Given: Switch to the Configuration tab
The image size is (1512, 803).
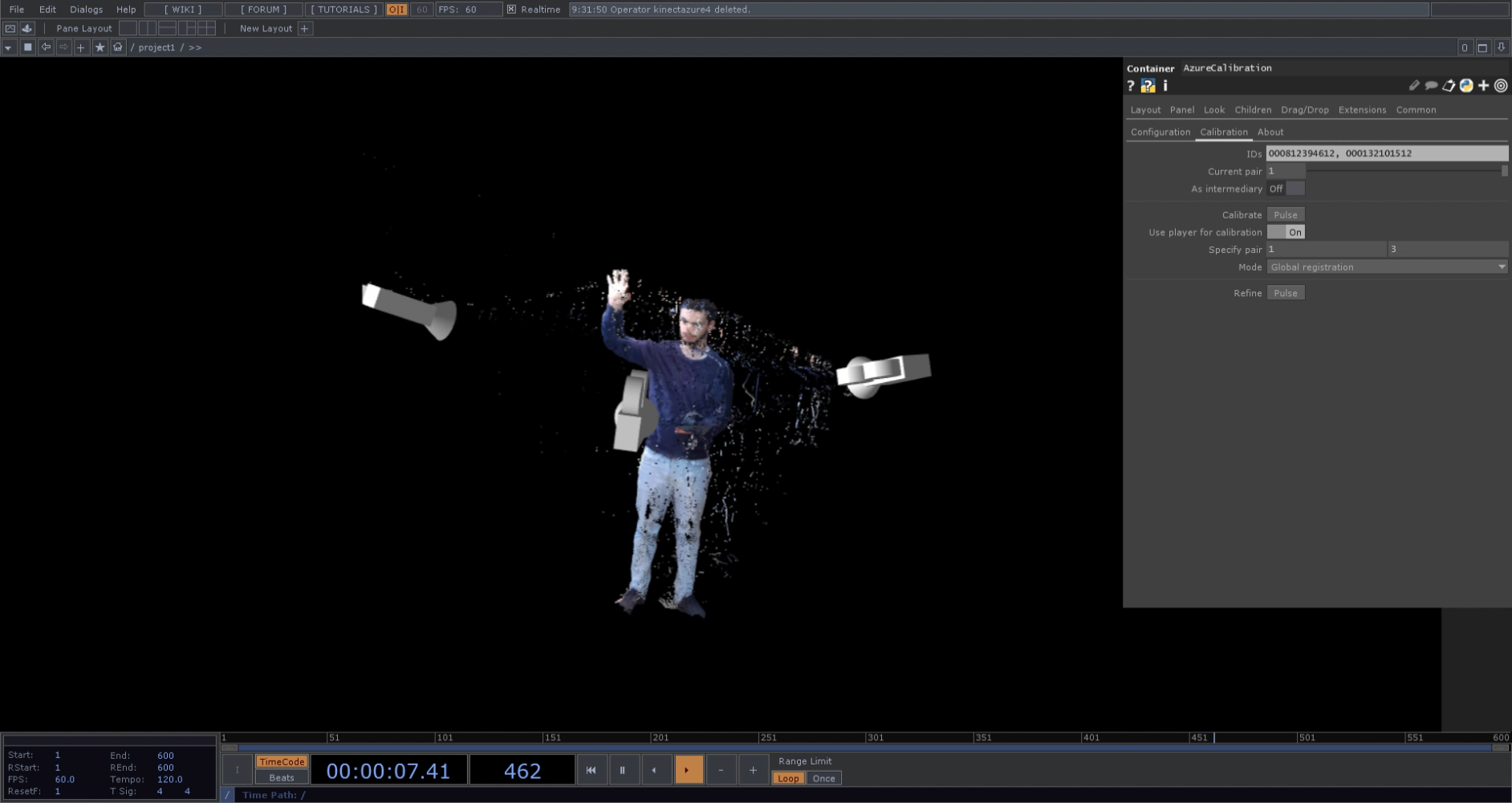Looking at the screenshot, I should point(1160,132).
